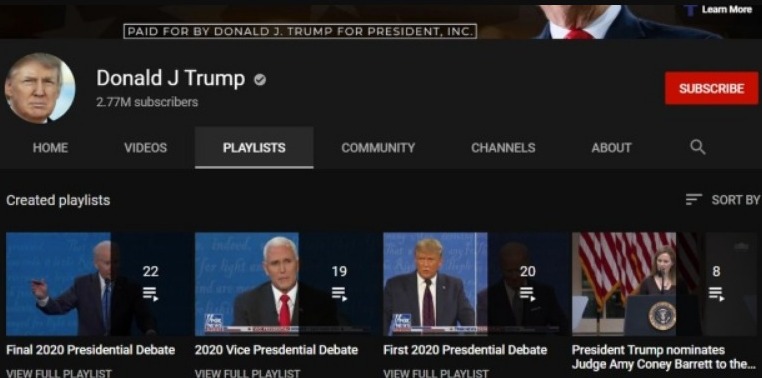Switch to the HOME tab
The width and height of the screenshot is (762, 378).
point(50,148)
